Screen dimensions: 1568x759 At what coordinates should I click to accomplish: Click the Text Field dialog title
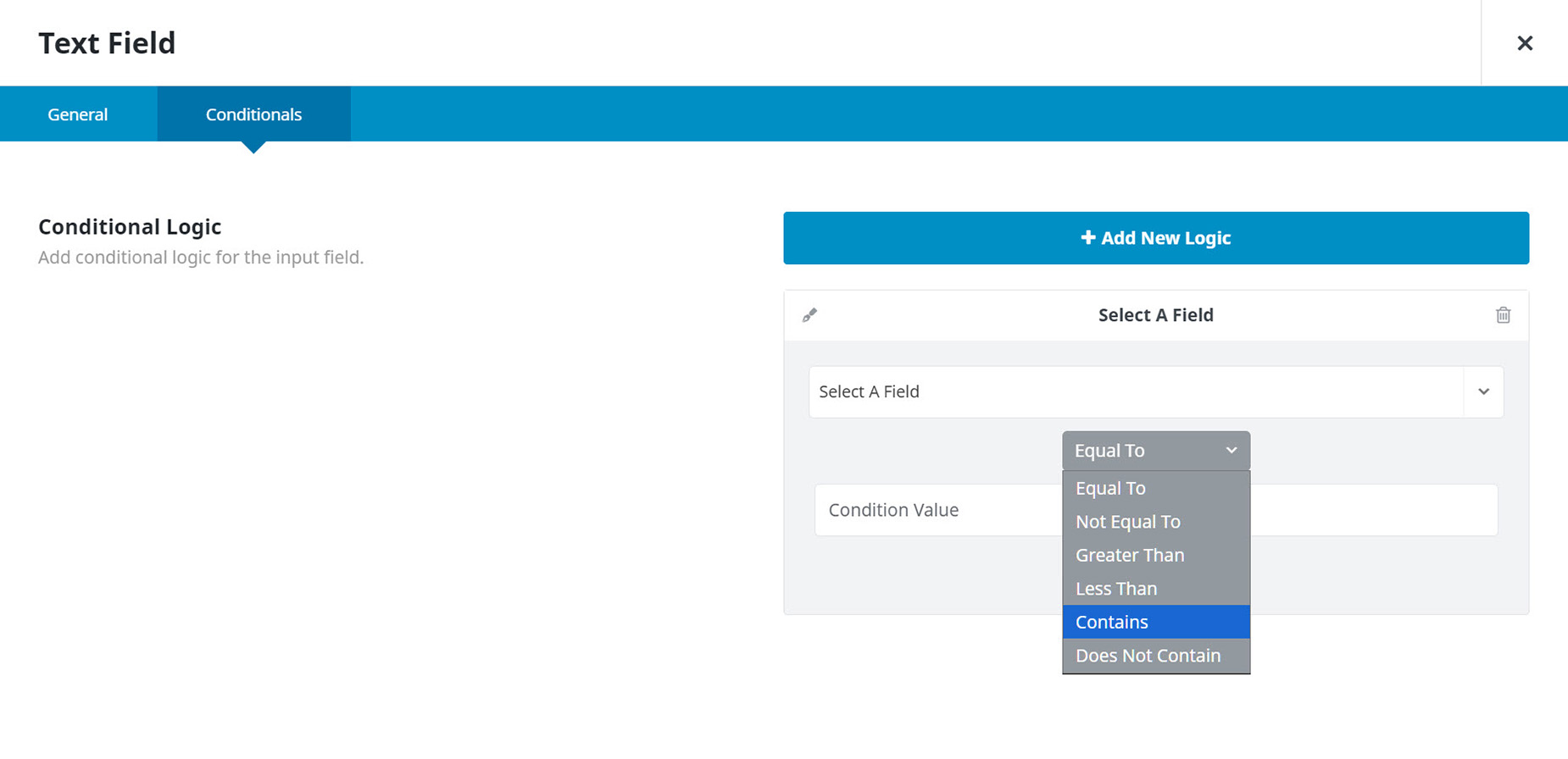pos(107,43)
